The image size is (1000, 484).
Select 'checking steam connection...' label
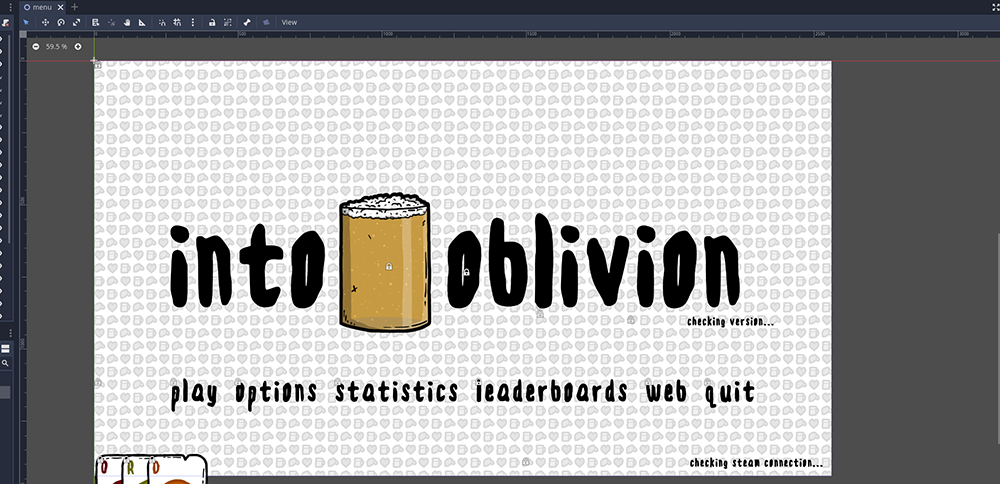[756, 463]
